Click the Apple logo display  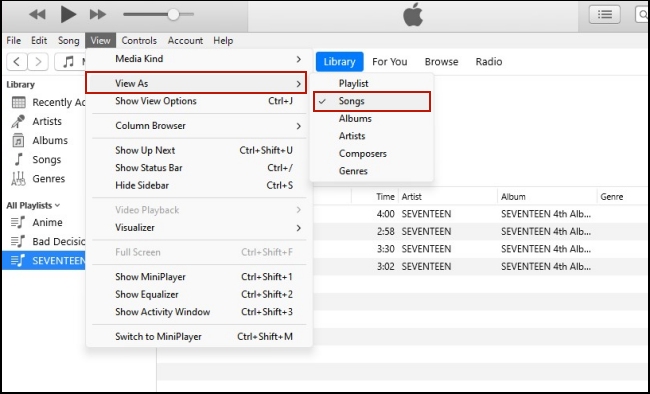coord(413,15)
